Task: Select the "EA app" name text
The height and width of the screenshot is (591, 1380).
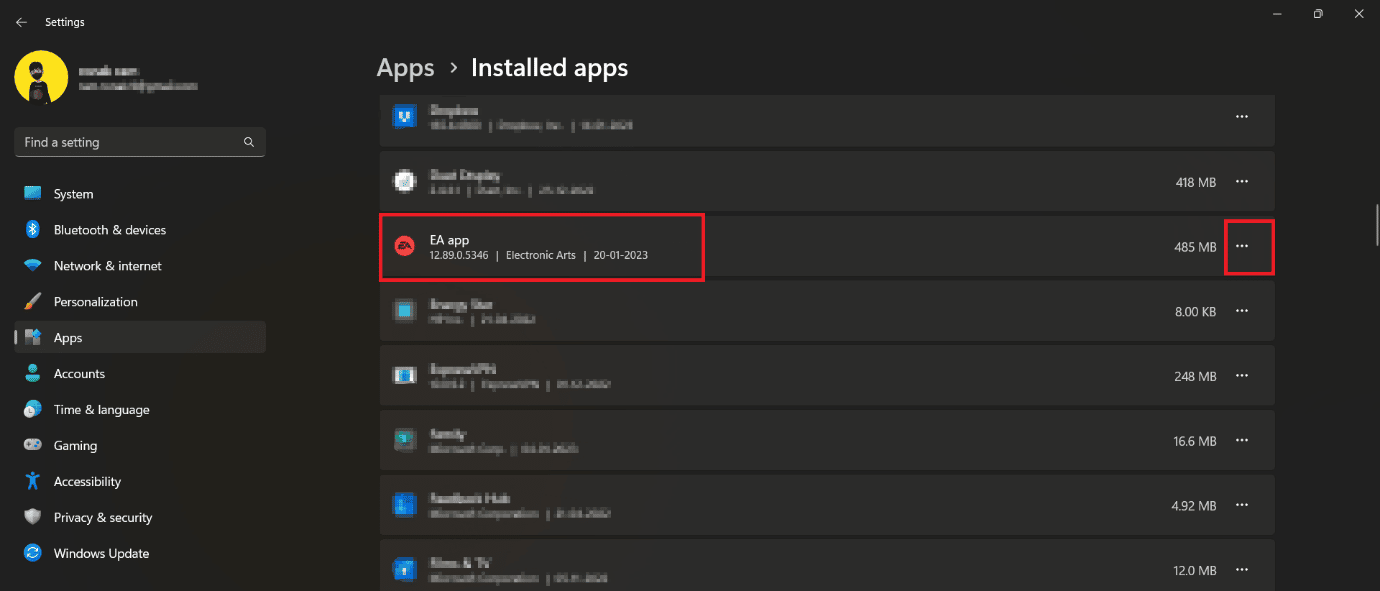Action: (x=449, y=240)
